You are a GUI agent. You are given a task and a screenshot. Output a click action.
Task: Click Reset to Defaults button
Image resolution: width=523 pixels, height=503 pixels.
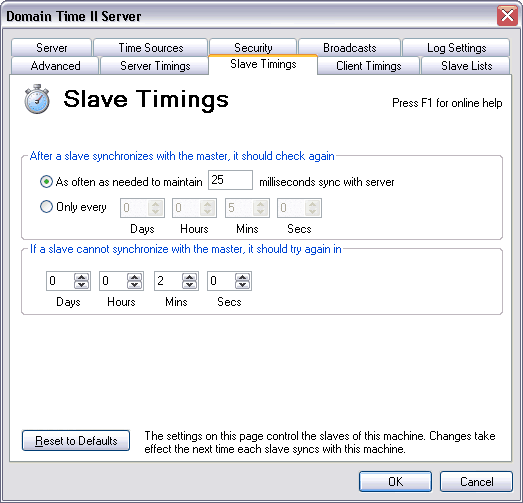coord(76,441)
